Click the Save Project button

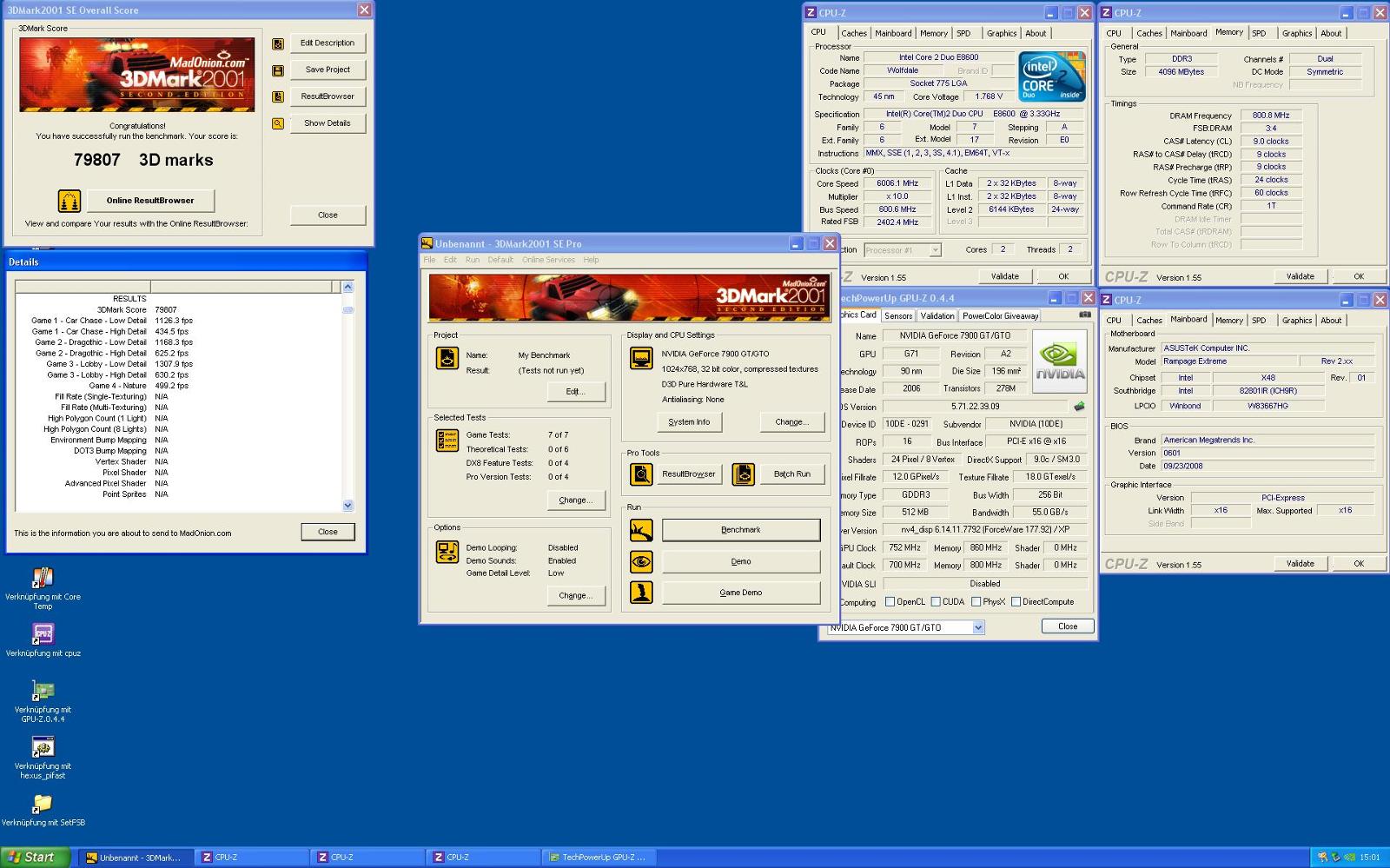pos(328,70)
